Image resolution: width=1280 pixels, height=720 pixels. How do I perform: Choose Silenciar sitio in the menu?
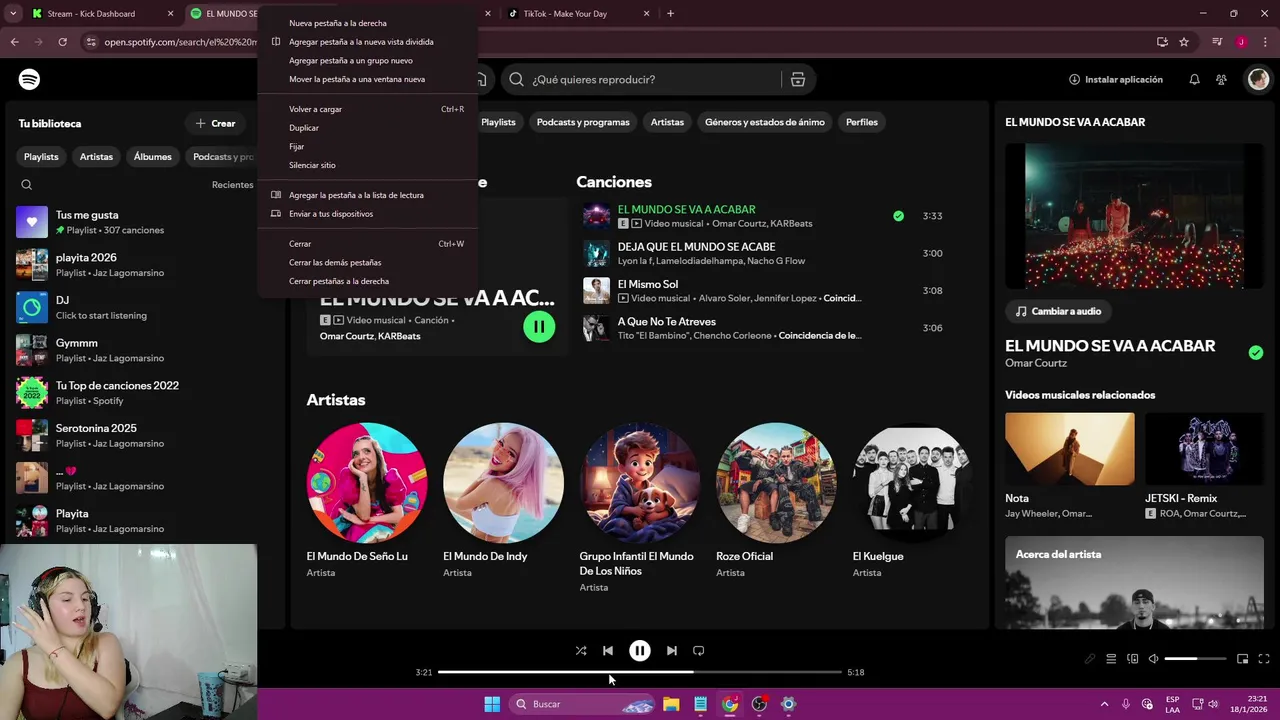[x=367, y=165]
